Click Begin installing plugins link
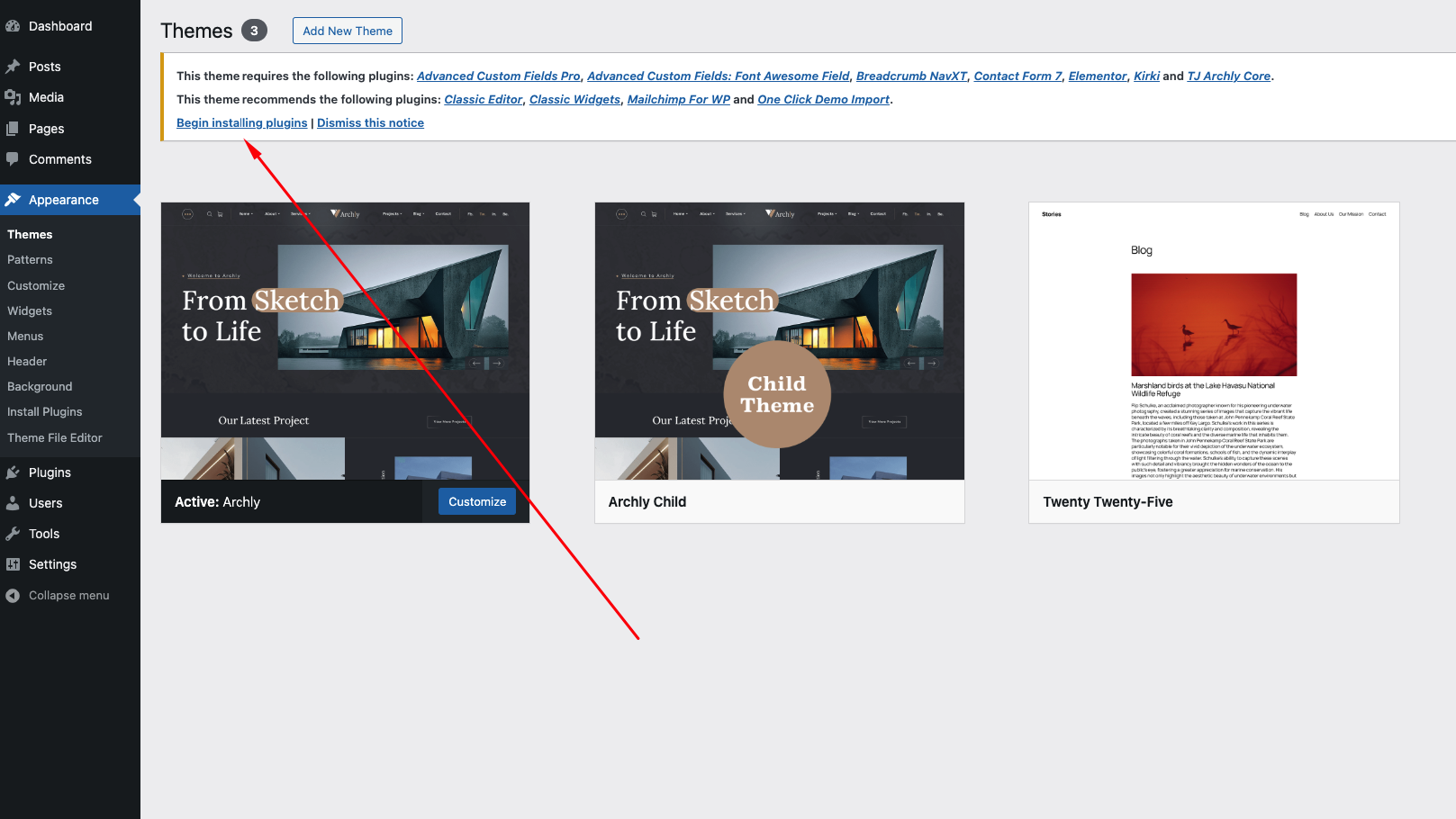Screen dimensions: 1456x819 click(242, 122)
